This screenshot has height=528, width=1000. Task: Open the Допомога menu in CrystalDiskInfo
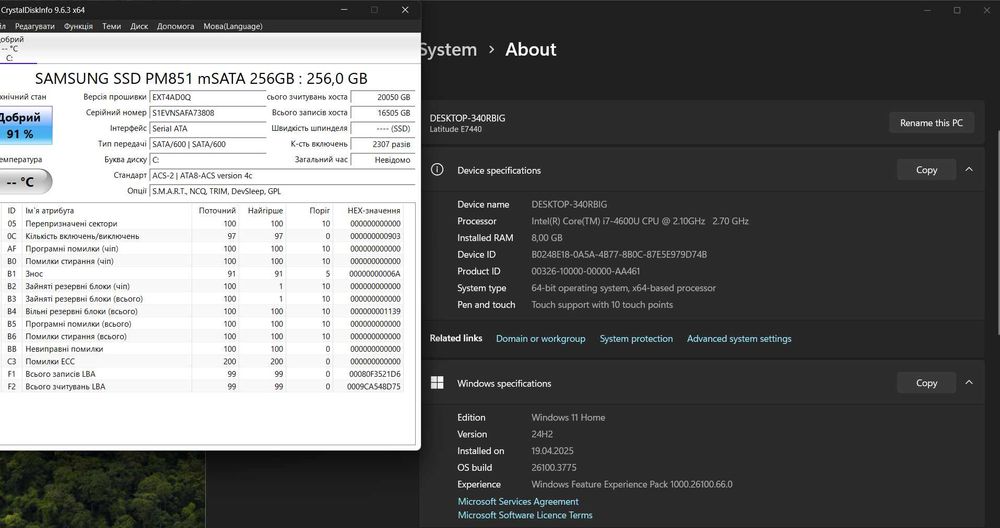[x=175, y=26]
